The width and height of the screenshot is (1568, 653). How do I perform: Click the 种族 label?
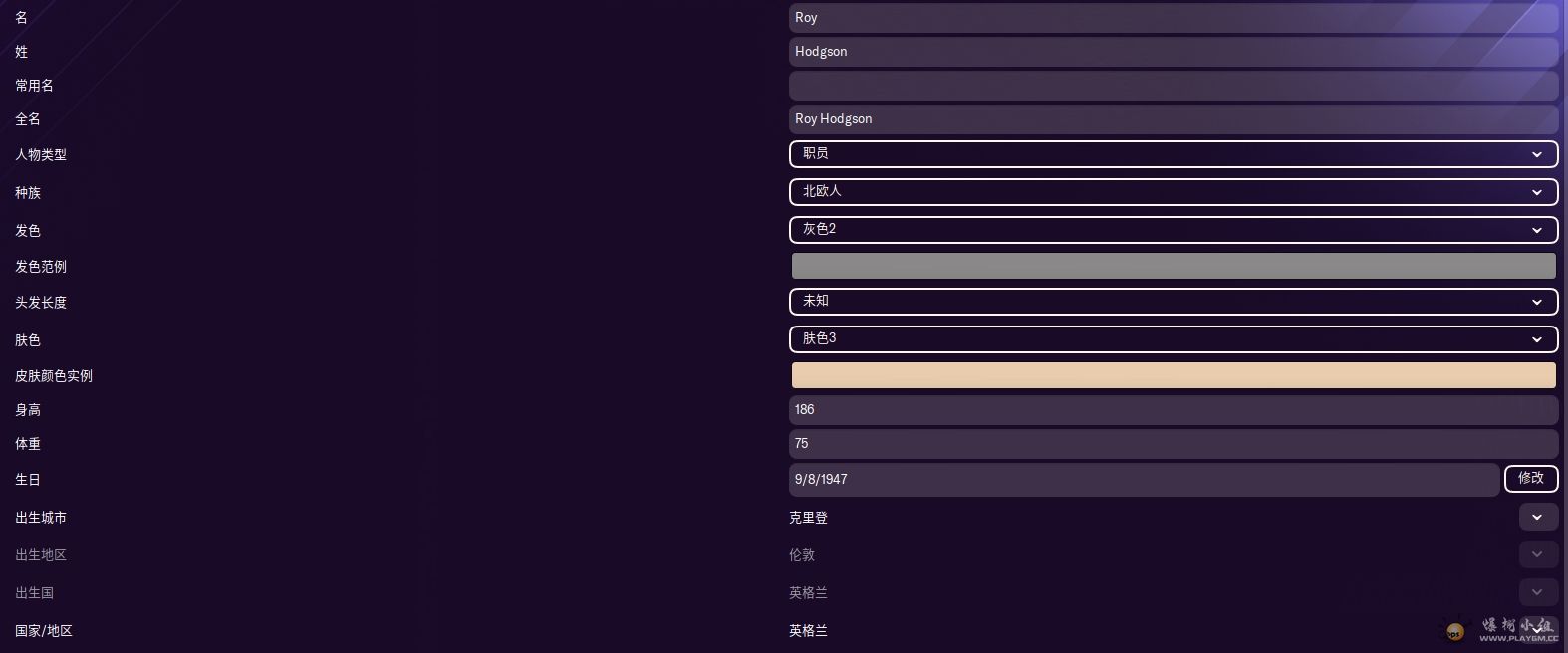click(28, 193)
